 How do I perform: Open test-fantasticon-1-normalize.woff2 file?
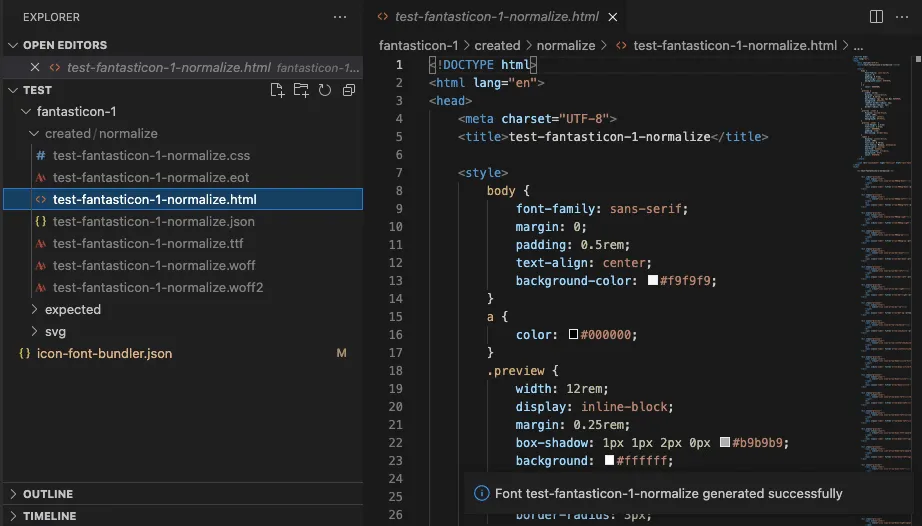[158, 287]
